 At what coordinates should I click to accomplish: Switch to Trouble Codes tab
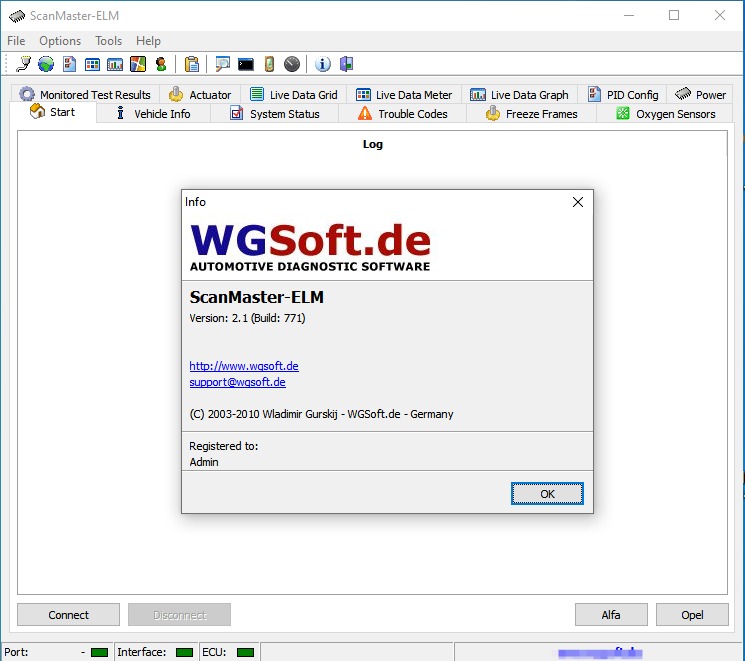(402, 114)
